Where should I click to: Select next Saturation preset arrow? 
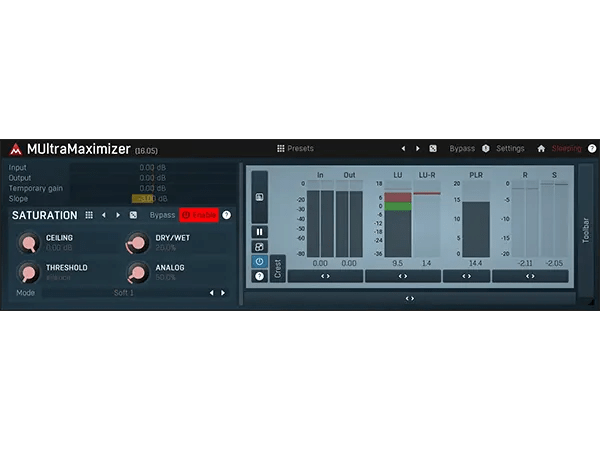118,215
